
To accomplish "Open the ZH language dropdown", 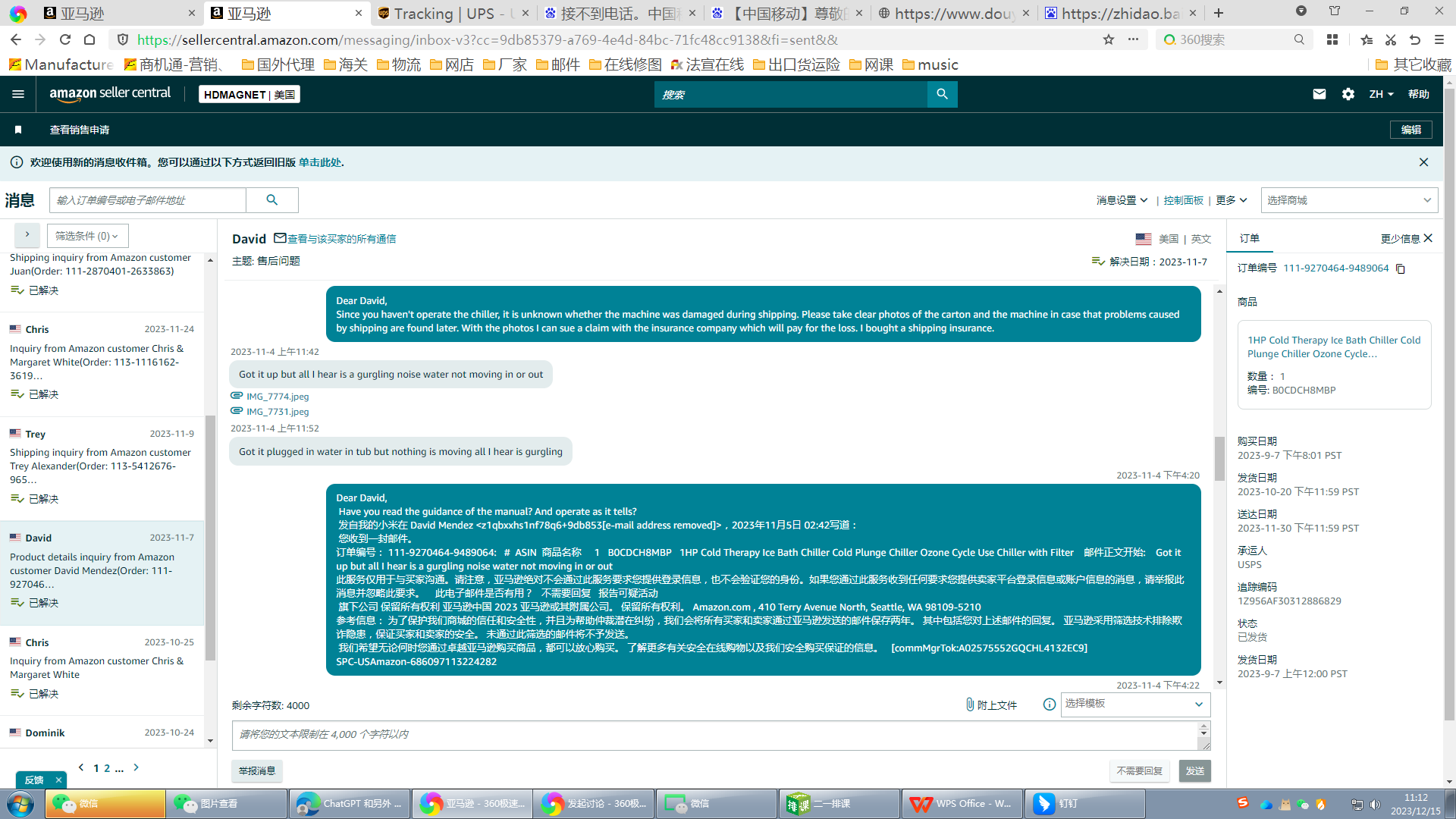I will click(x=1381, y=94).
